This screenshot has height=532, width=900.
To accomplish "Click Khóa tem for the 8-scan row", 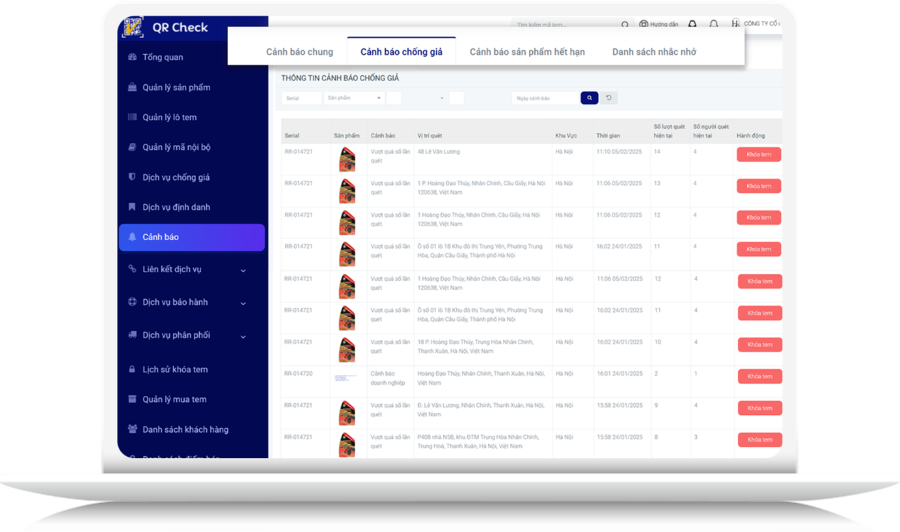I will click(760, 440).
